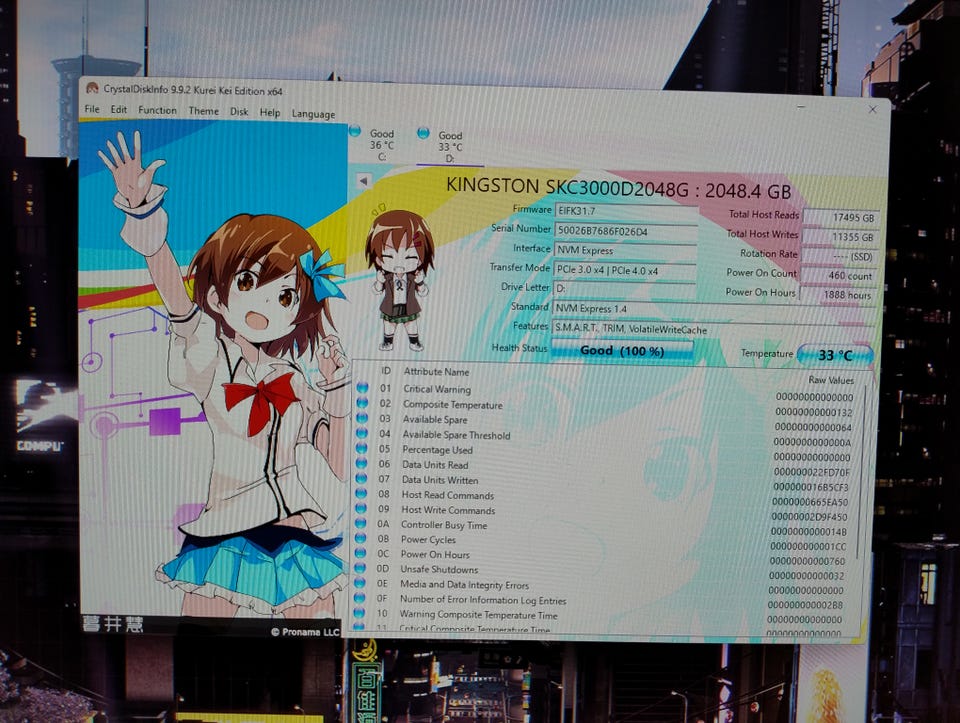Click the Power On Count value 460 count
960x723 pixels.
tap(837, 275)
